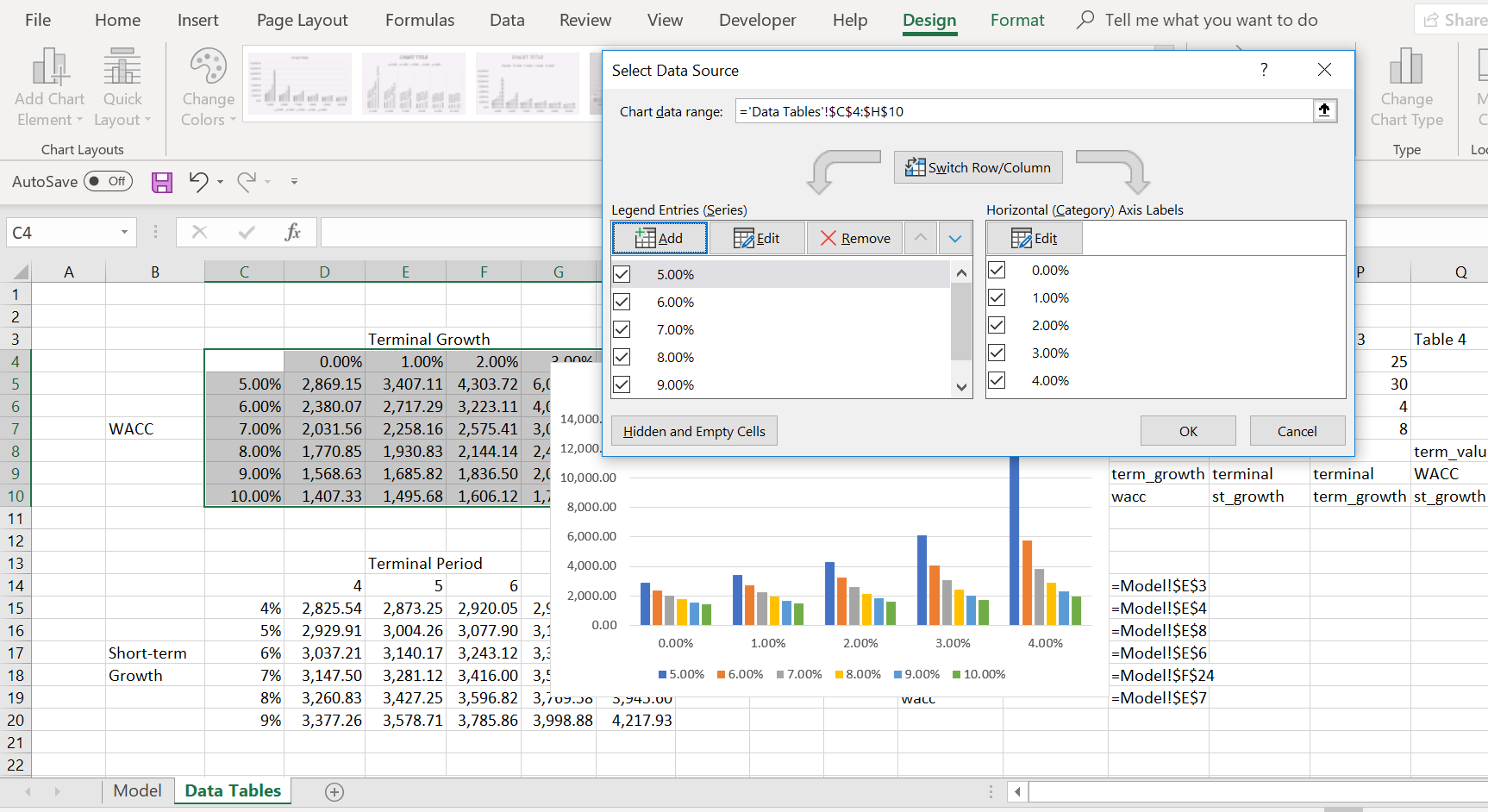The image size is (1488, 812).
Task: Toggle AutoSave switch on
Action: point(108,181)
